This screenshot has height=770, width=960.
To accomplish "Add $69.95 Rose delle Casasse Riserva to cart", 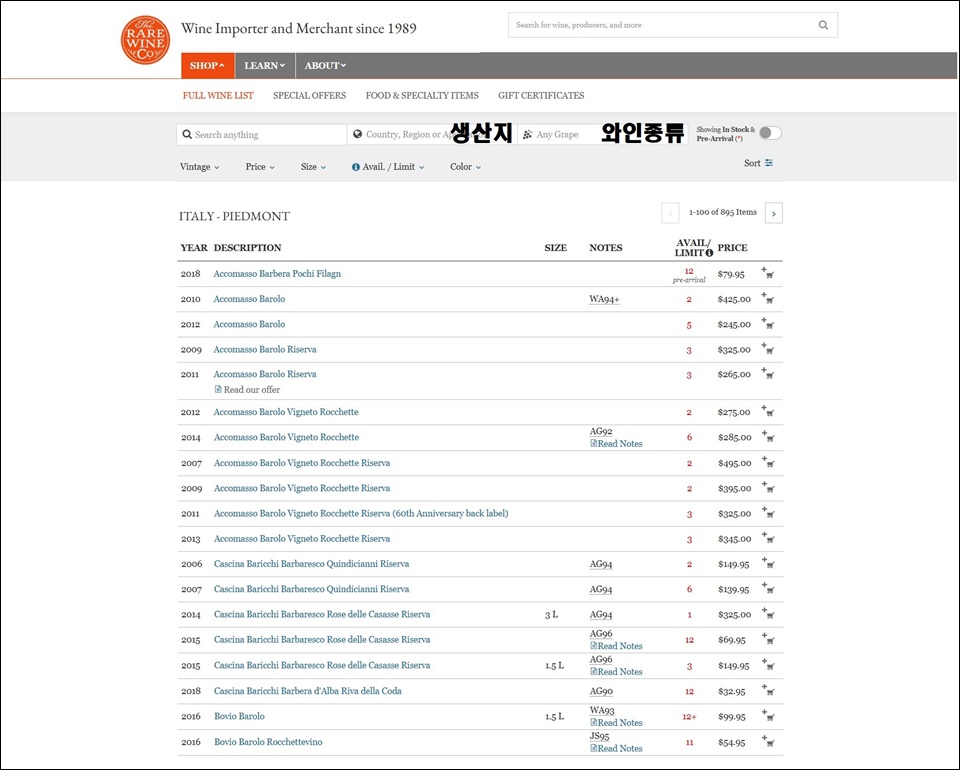I will click(x=768, y=639).
